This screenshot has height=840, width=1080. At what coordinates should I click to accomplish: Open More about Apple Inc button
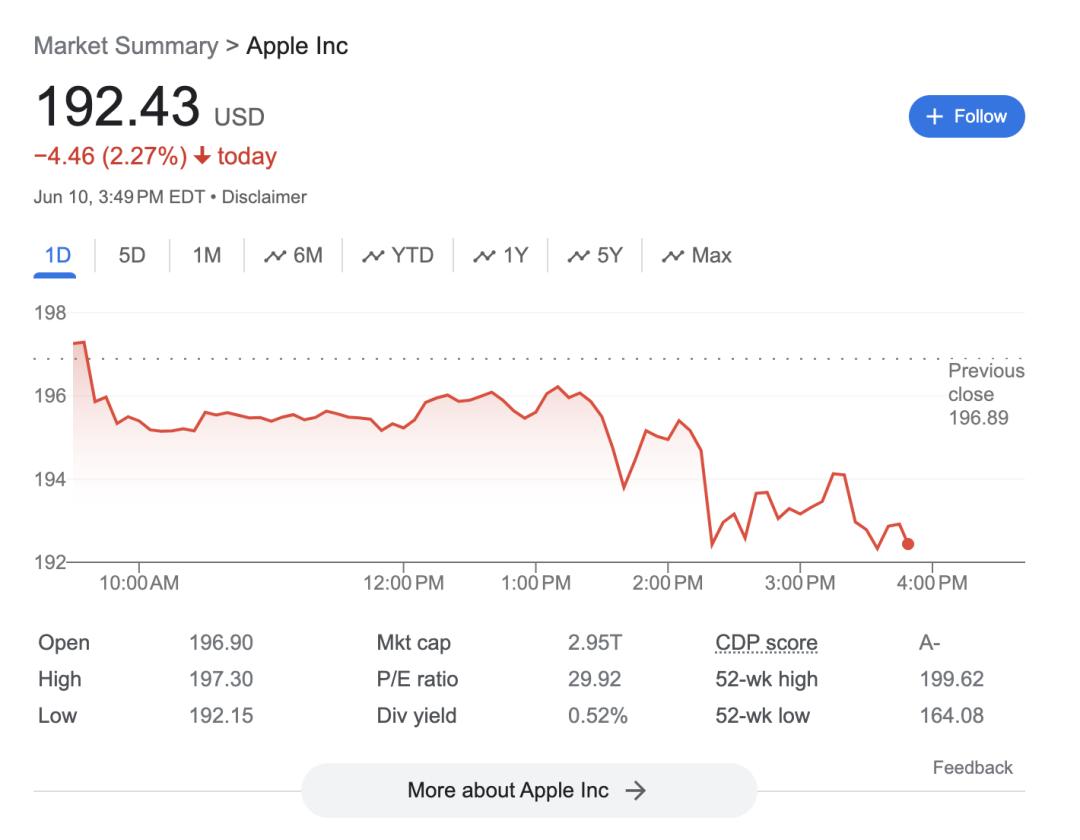(529, 790)
